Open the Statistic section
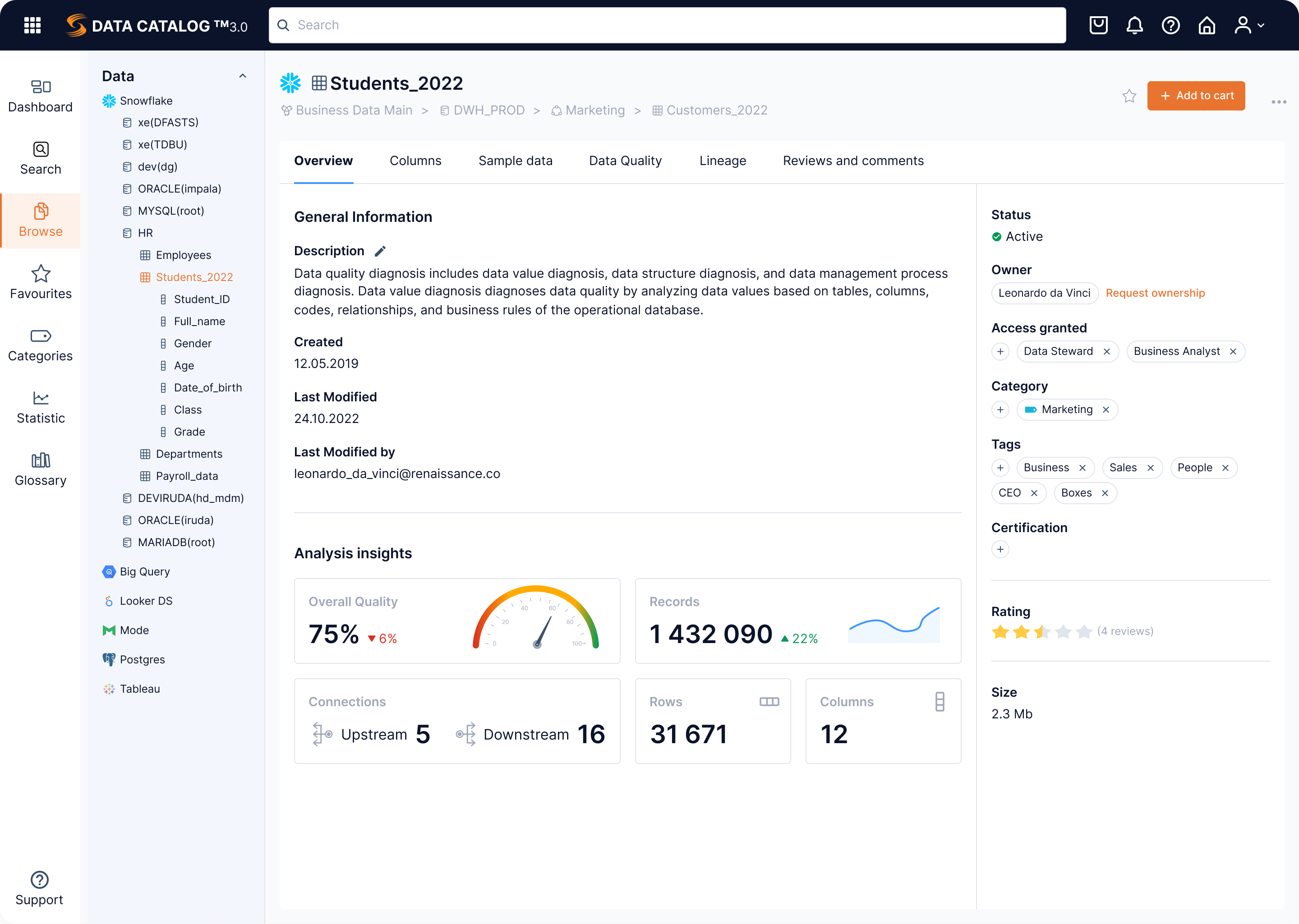Screen dimensions: 1299x924 [40, 407]
